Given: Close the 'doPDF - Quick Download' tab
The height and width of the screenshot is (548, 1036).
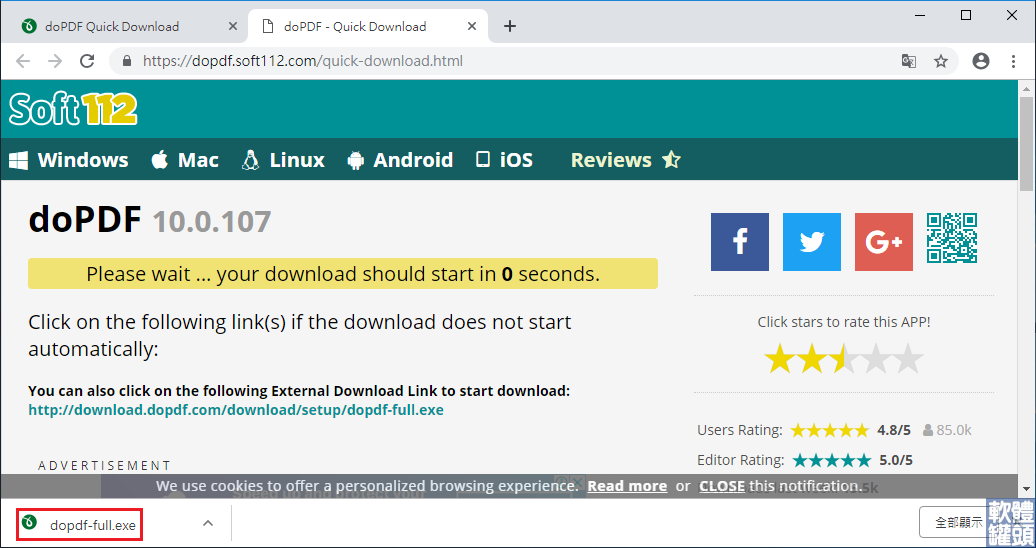Looking at the screenshot, I should coord(472,26).
